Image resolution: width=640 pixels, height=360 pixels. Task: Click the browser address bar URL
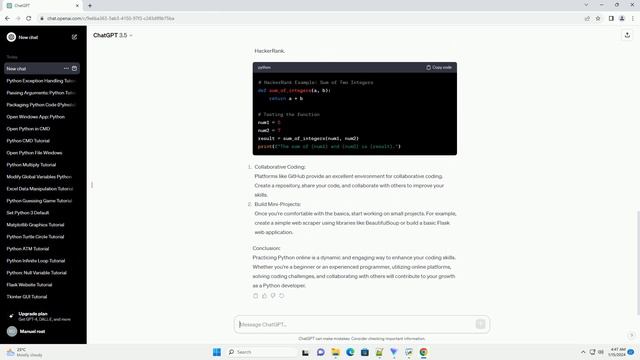(x=111, y=18)
